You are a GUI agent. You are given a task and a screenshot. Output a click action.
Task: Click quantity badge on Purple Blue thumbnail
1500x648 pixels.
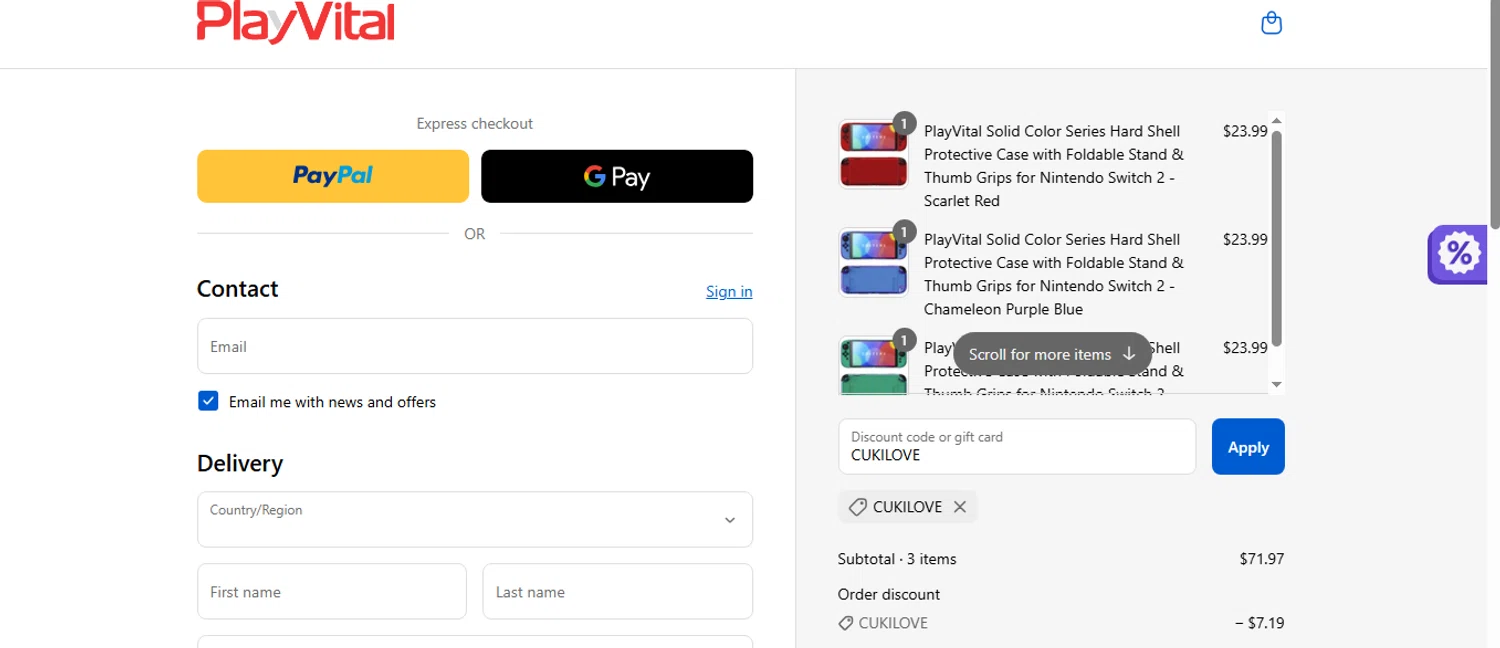point(904,231)
